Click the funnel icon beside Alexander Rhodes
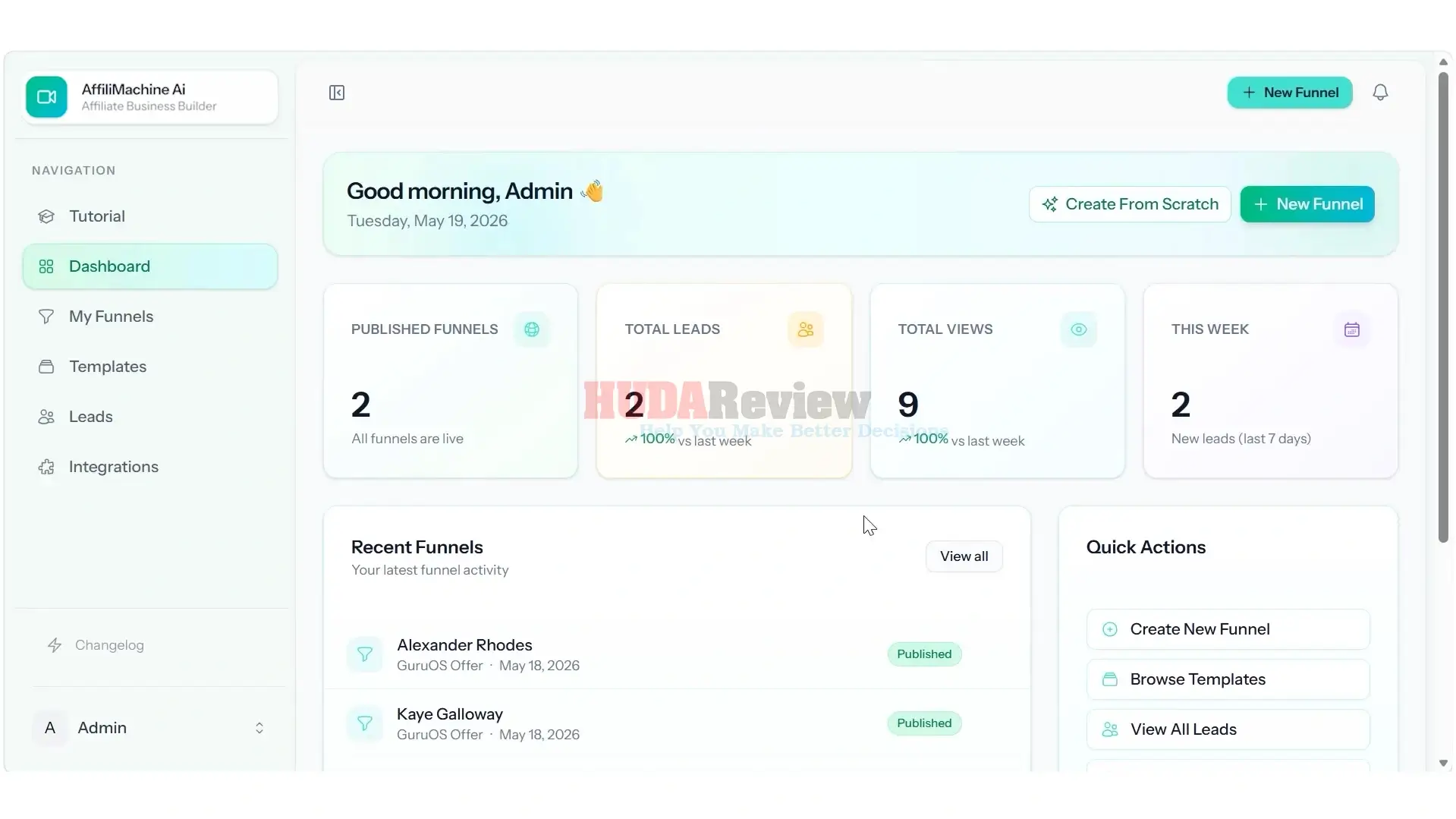The image size is (1456, 819). (x=365, y=654)
